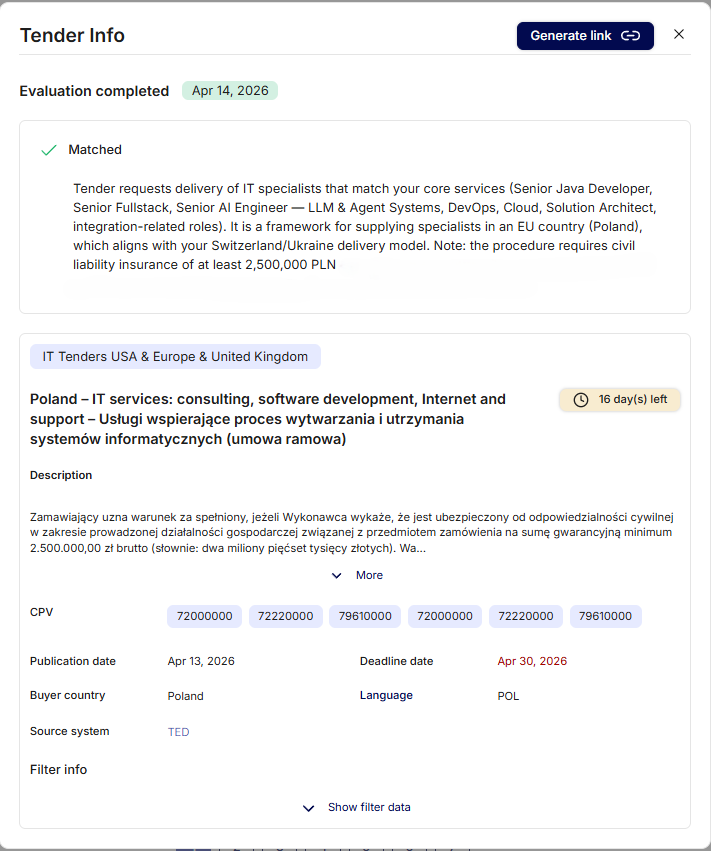Click the Poland IT services tender title
The height and width of the screenshot is (851, 711).
click(x=268, y=419)
